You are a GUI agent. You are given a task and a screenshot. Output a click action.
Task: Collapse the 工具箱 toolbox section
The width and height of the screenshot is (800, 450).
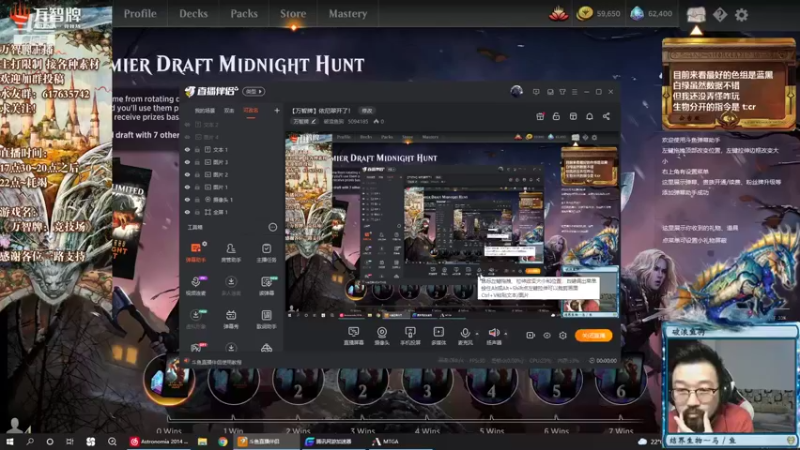pos(273,228)
